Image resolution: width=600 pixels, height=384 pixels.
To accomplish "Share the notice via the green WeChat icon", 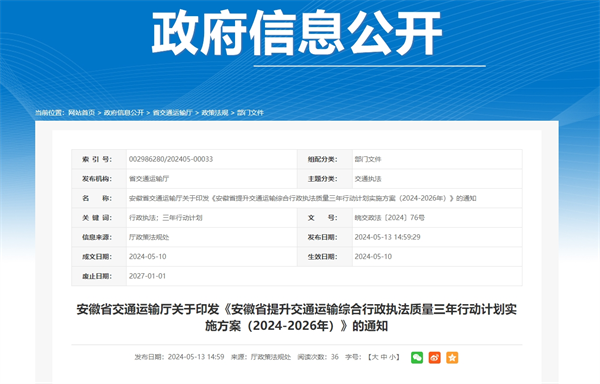I will 417,357.
